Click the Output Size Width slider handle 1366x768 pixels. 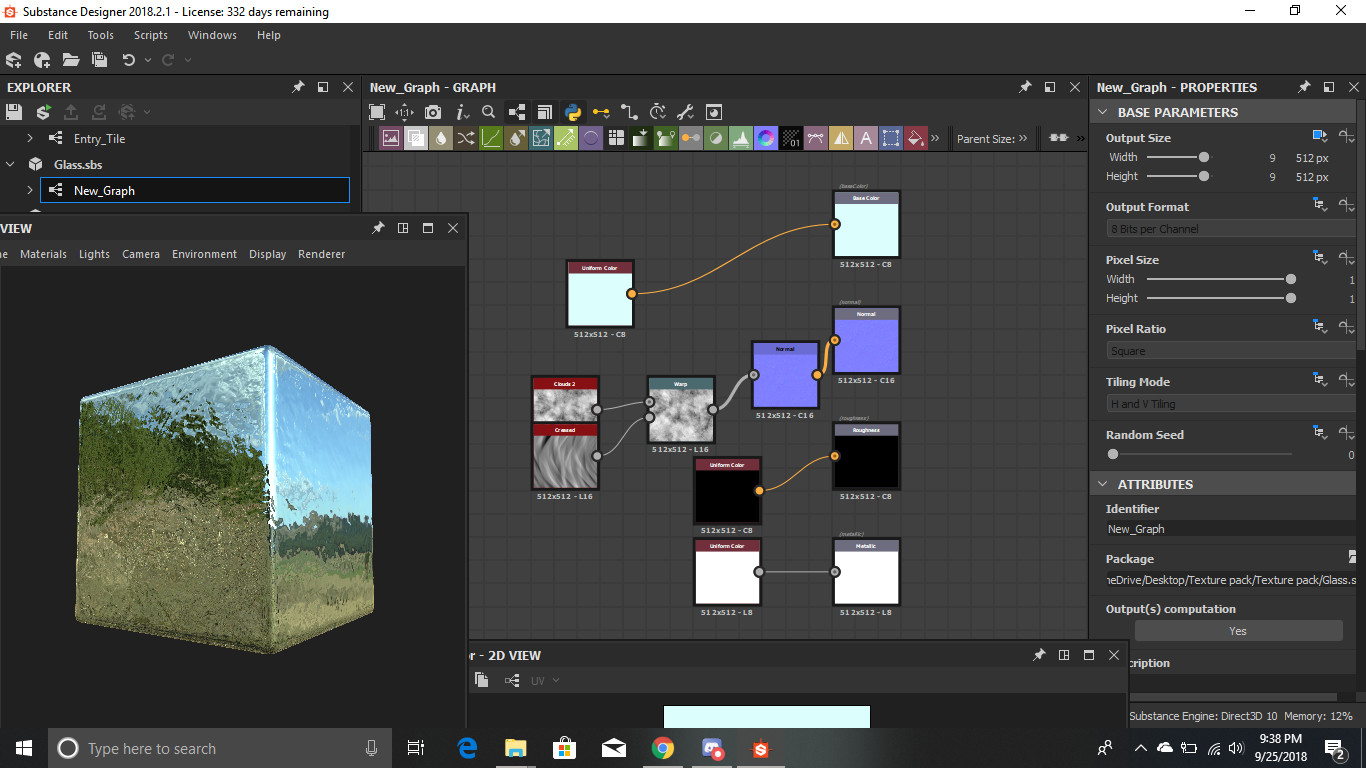[x=1204, y=157]
